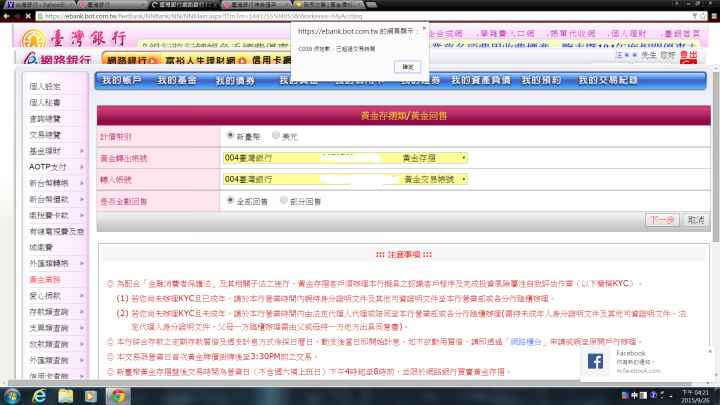Open 轉入帳號 account dropdown
Viewport: 720px width, 405px height.
pyautogui.click(x=346, y=180)
